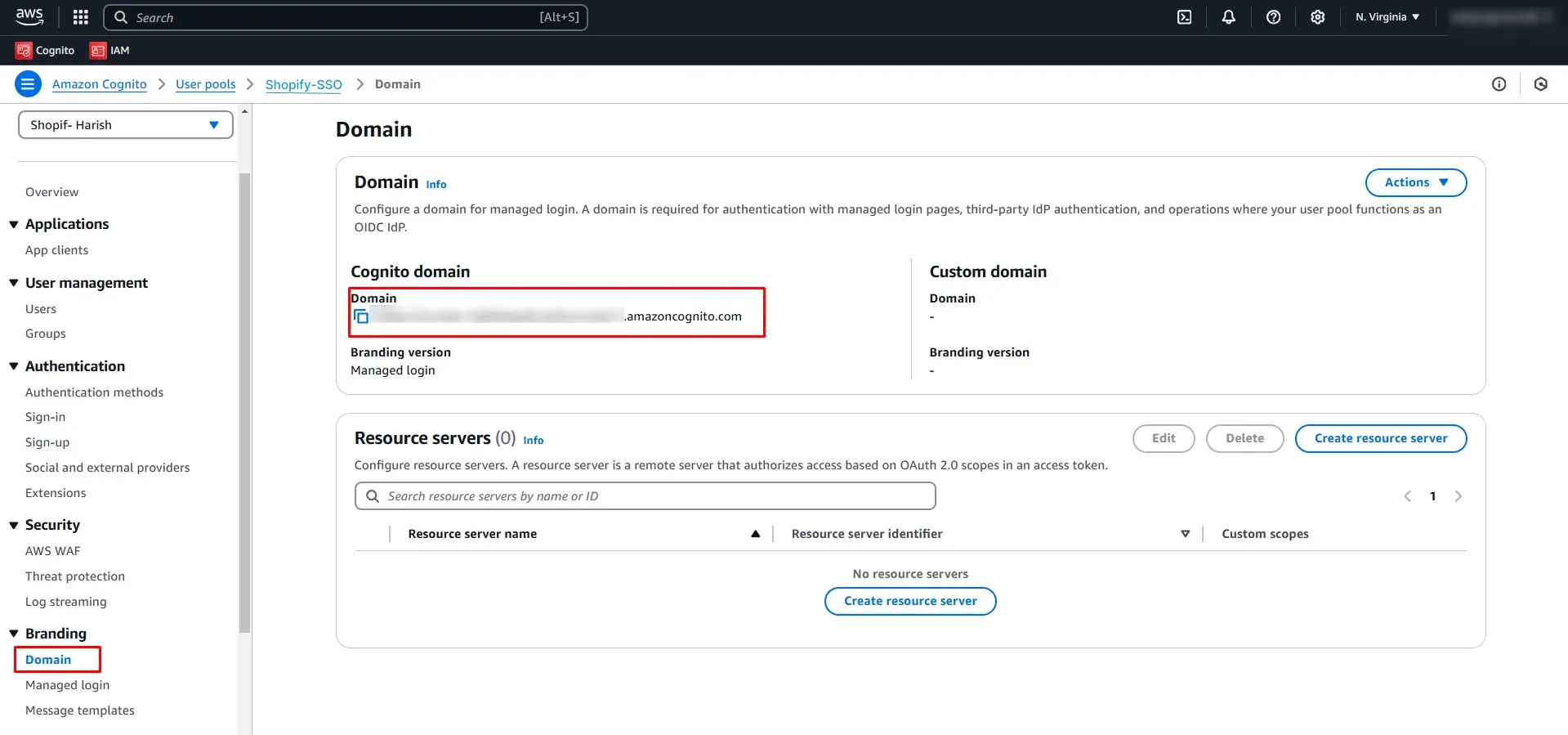Open the help question mark menu
1568x735 pixels.
tap(1273, 17)
